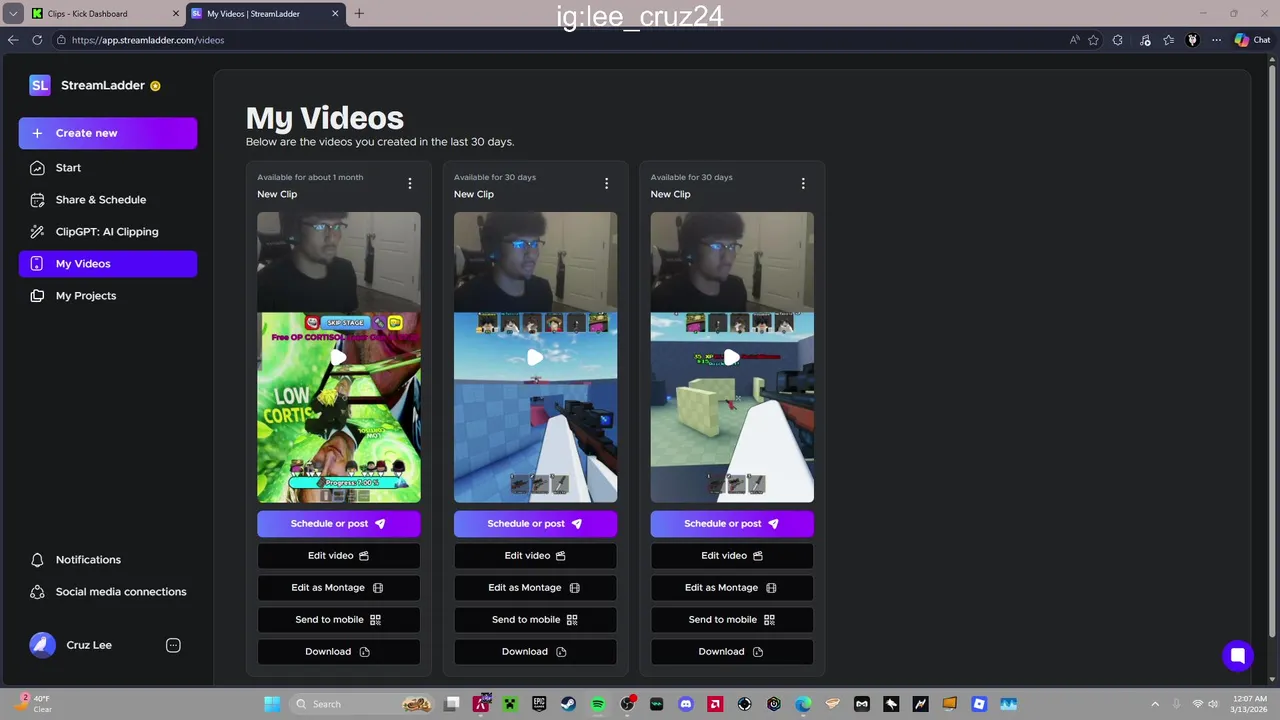The width and height of the screenshot is (1280, 720).
Task: Open the weather widget showing 40°F
Action: tap(32, 704)
